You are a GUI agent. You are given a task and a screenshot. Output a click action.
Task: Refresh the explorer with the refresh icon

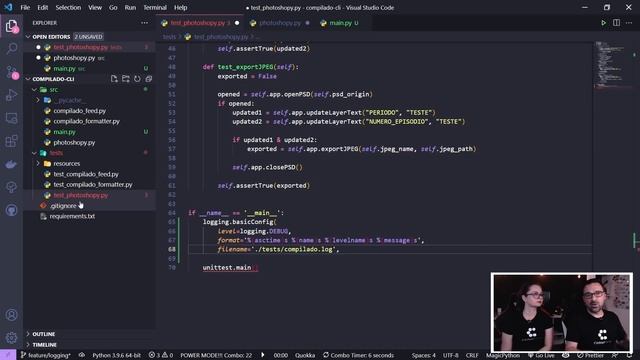click(x=137, y=79)
